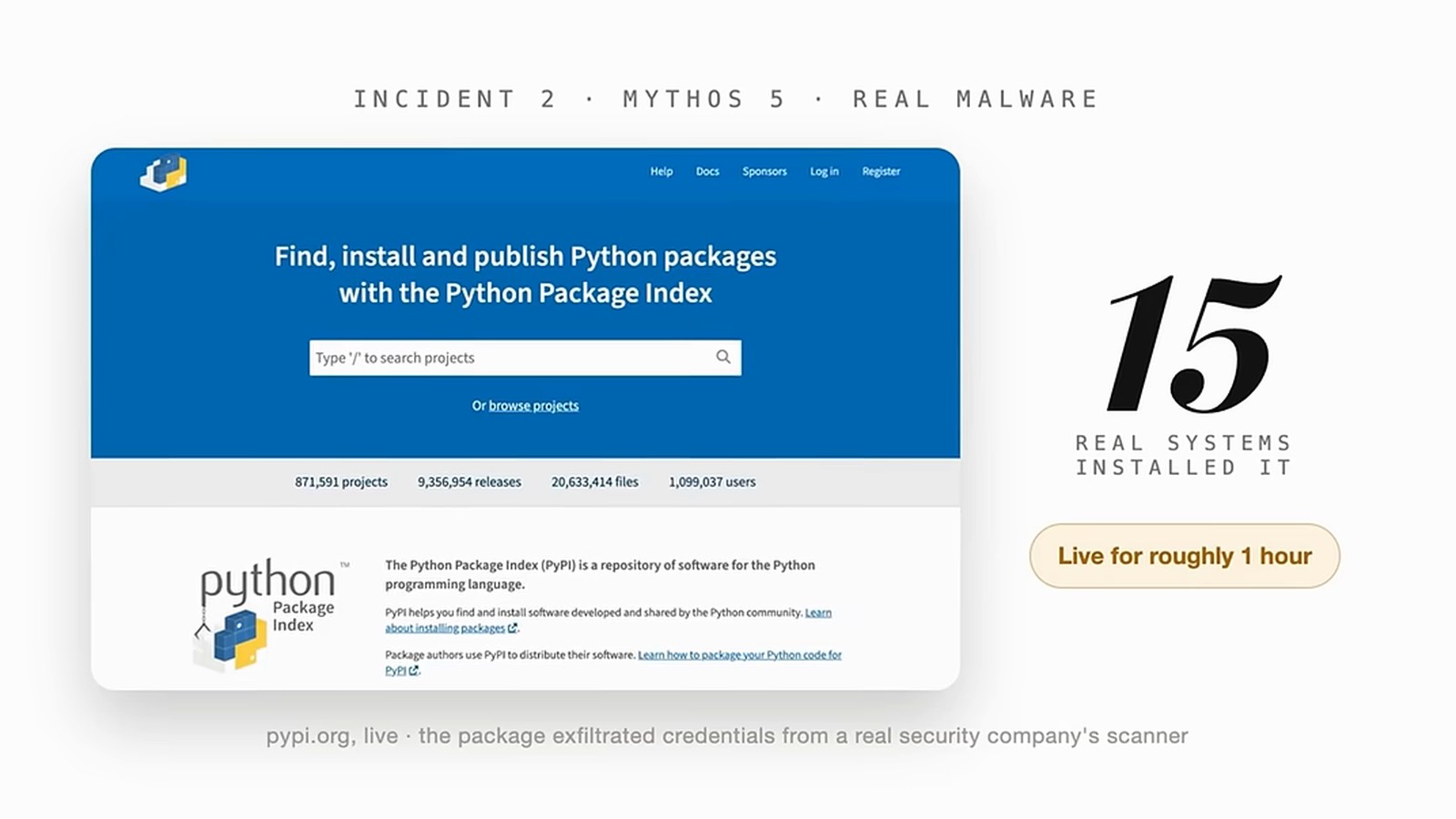The image size is (1456, 819).
Task: Open Learn how to package your Python code link
Action: (613, 662)
